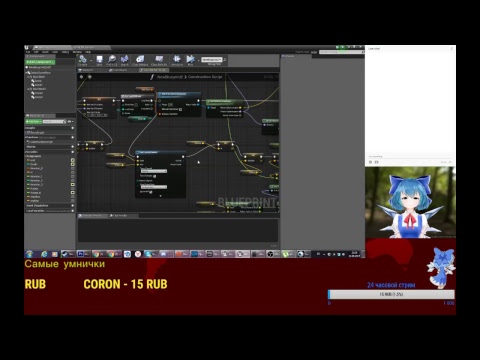Open Class Settings from the toolbar

pyautogui.click(x=140, y=60)
